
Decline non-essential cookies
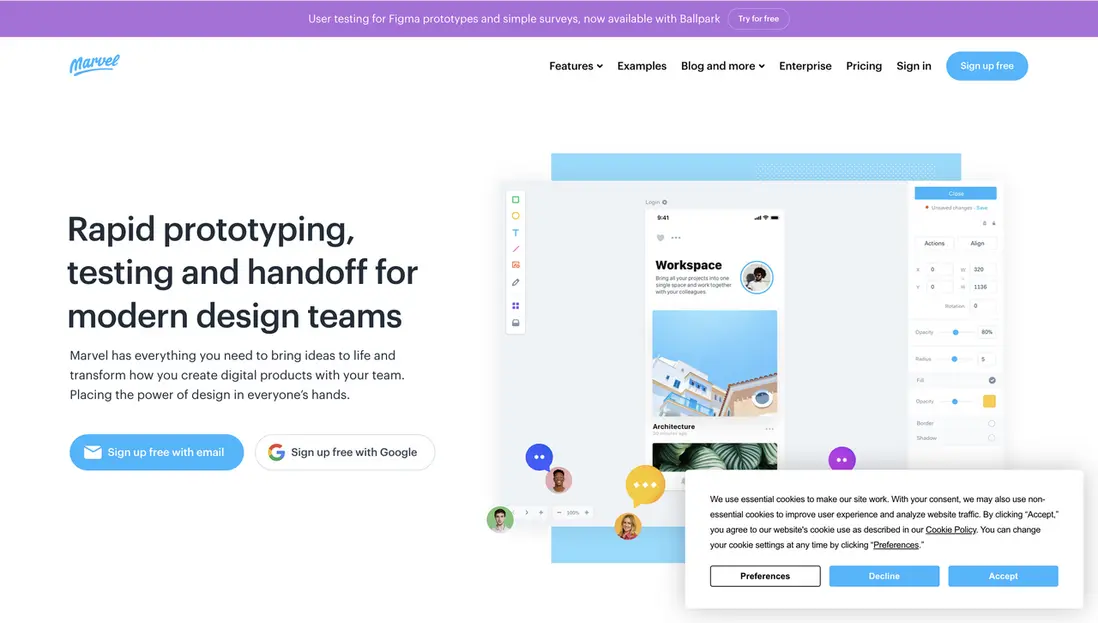pyautogui.click(x=884, y=576)
